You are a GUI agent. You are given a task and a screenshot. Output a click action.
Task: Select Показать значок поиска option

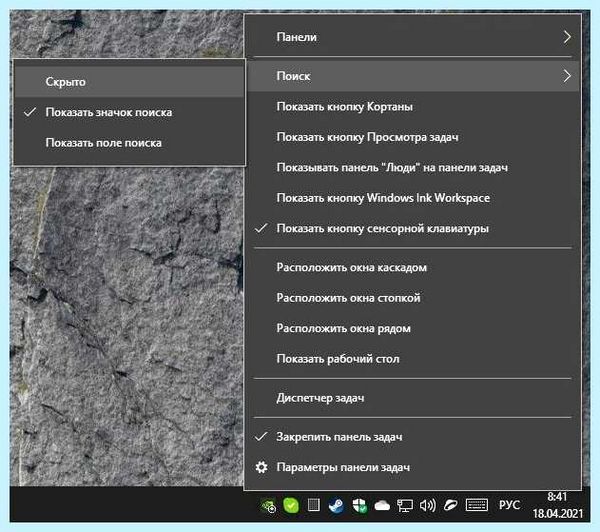pos(129,112)
